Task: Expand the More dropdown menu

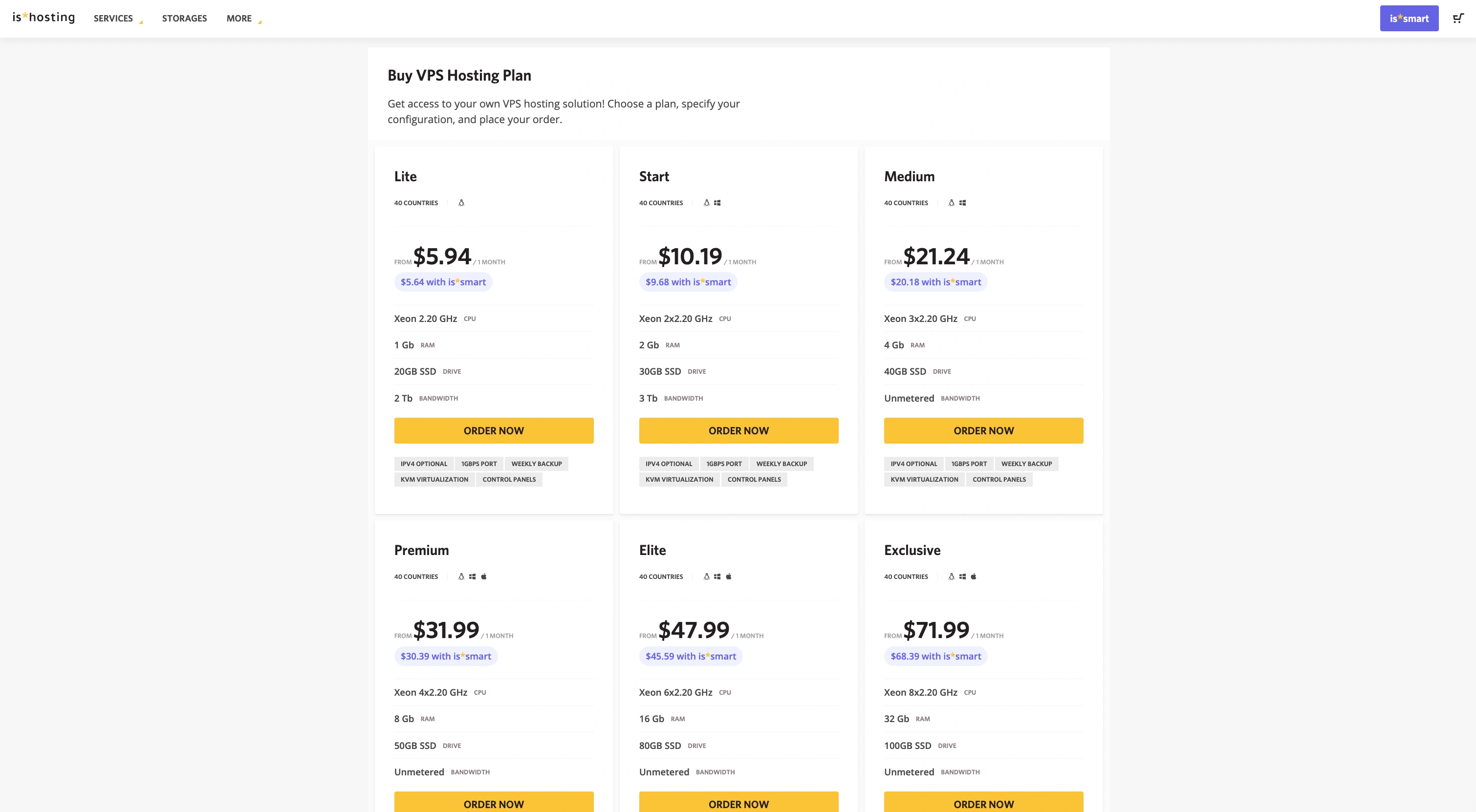Action: point(243,19)
